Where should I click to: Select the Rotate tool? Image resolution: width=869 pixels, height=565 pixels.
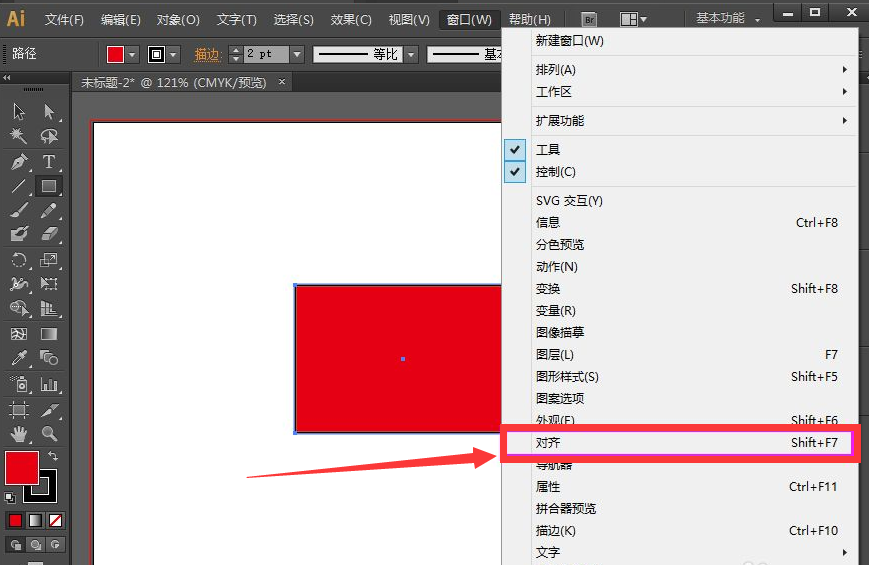click(x=19, y=259)
